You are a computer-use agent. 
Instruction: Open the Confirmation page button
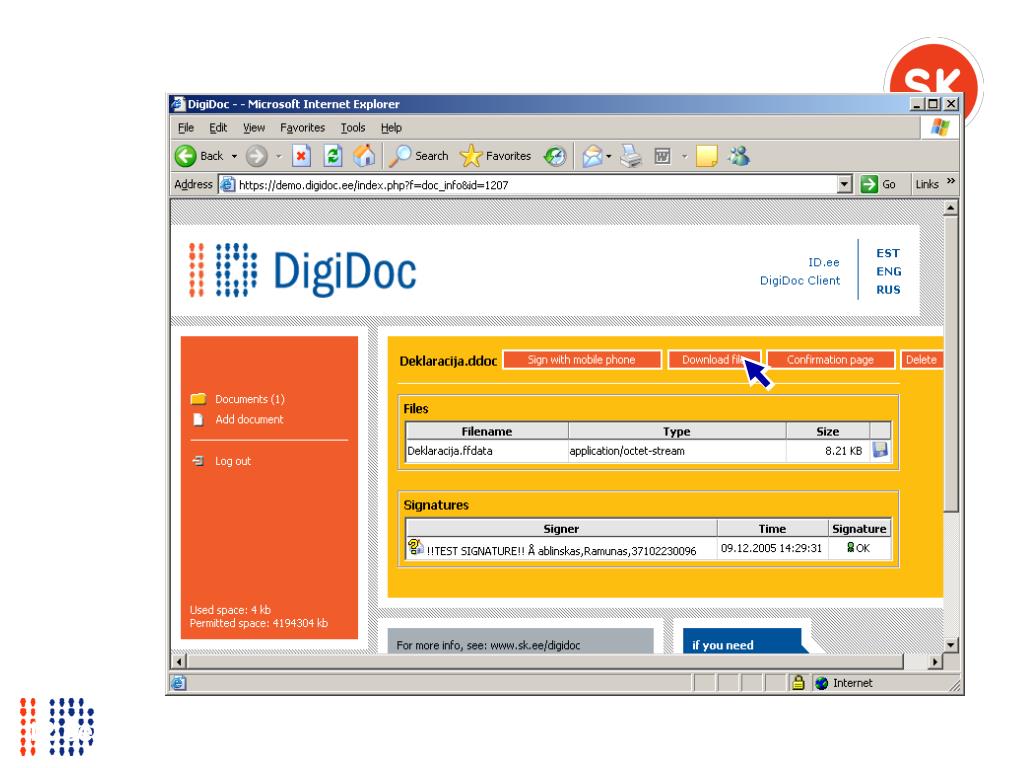coord(830,360)
